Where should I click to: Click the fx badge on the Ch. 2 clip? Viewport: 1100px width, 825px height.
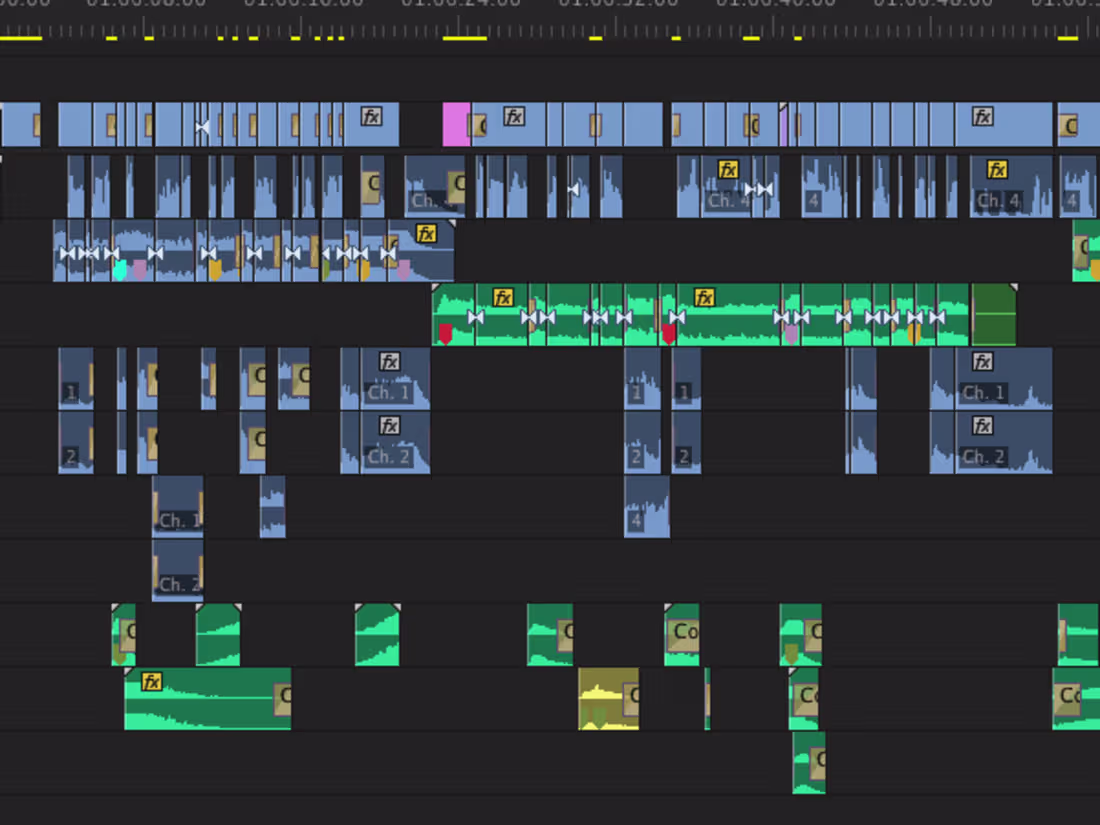coord(389,426)
